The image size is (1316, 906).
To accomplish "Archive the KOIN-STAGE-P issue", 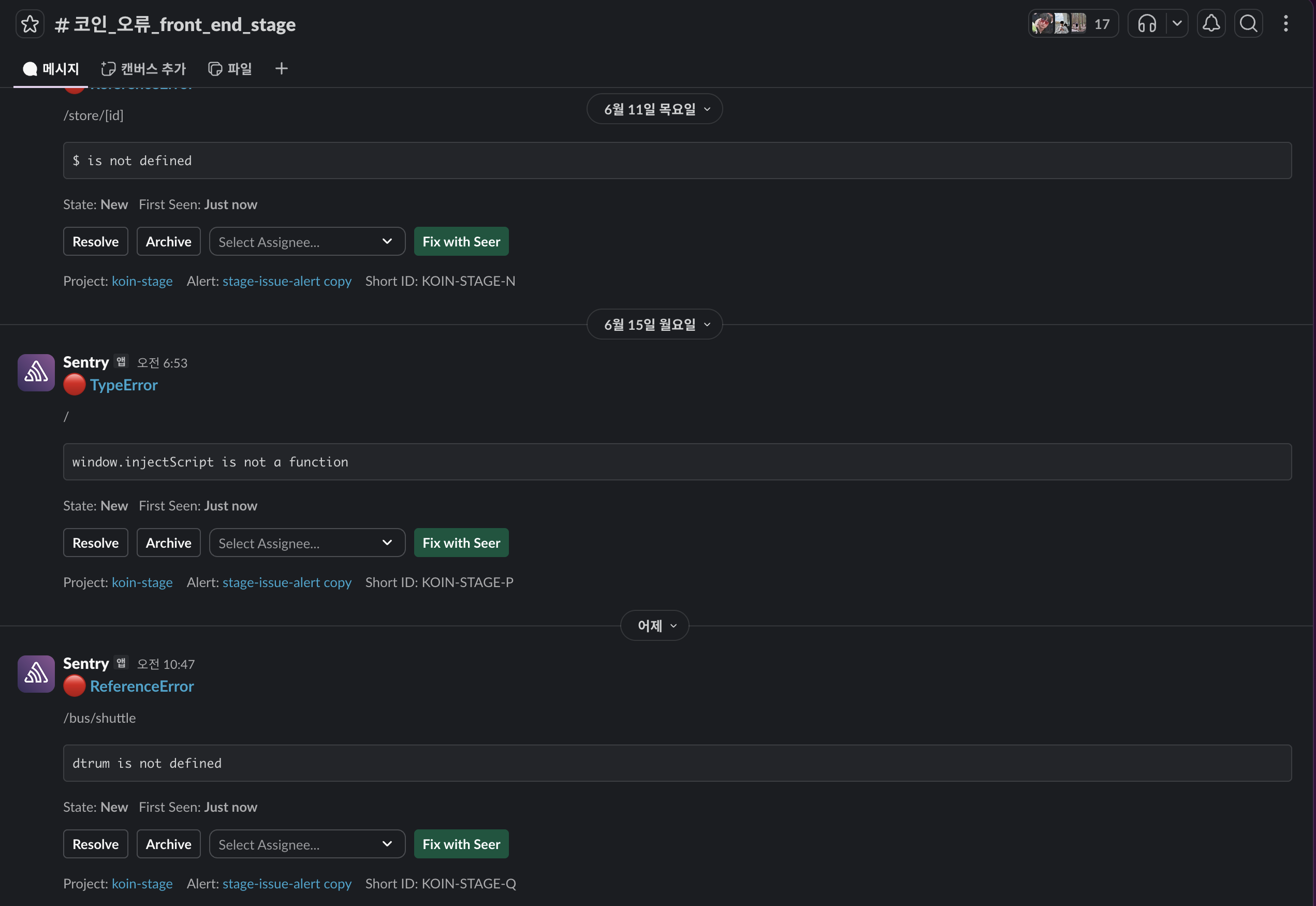I will click(169, 543).
